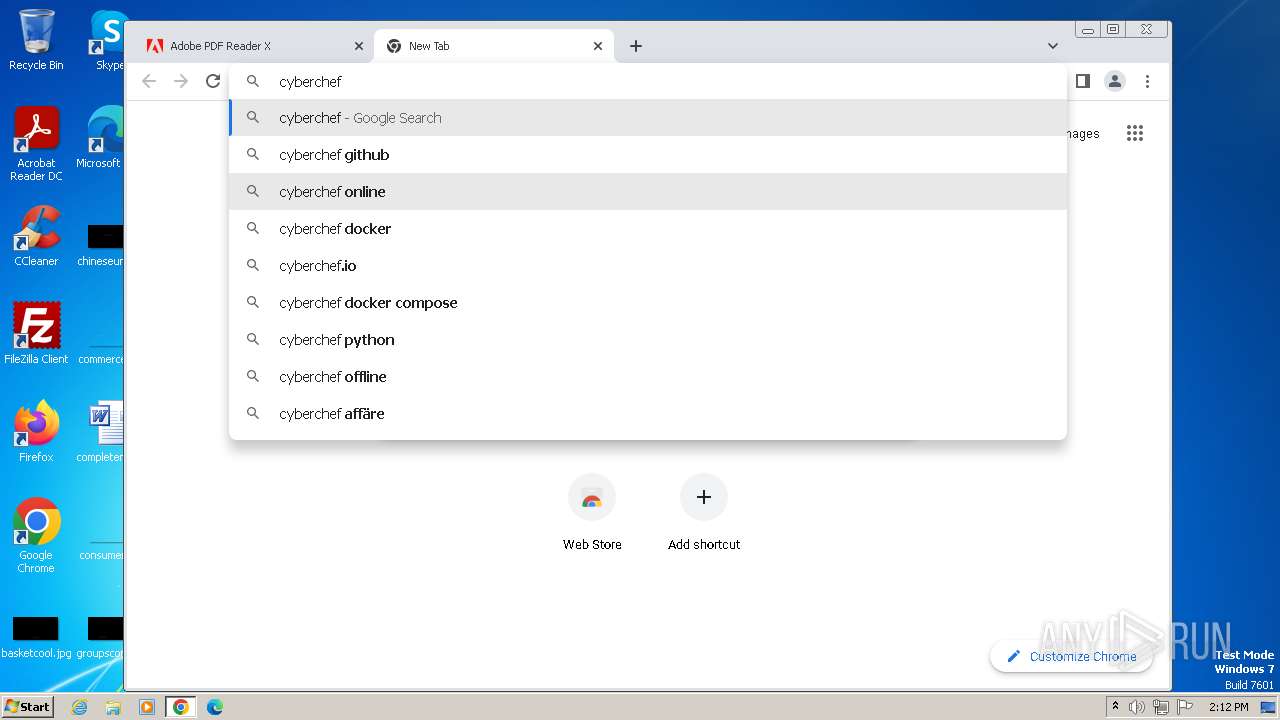This screenshot has height=720, width=1280.
Task: Open Windows Explorer from taskbar
Action: [x=113, y=707]
